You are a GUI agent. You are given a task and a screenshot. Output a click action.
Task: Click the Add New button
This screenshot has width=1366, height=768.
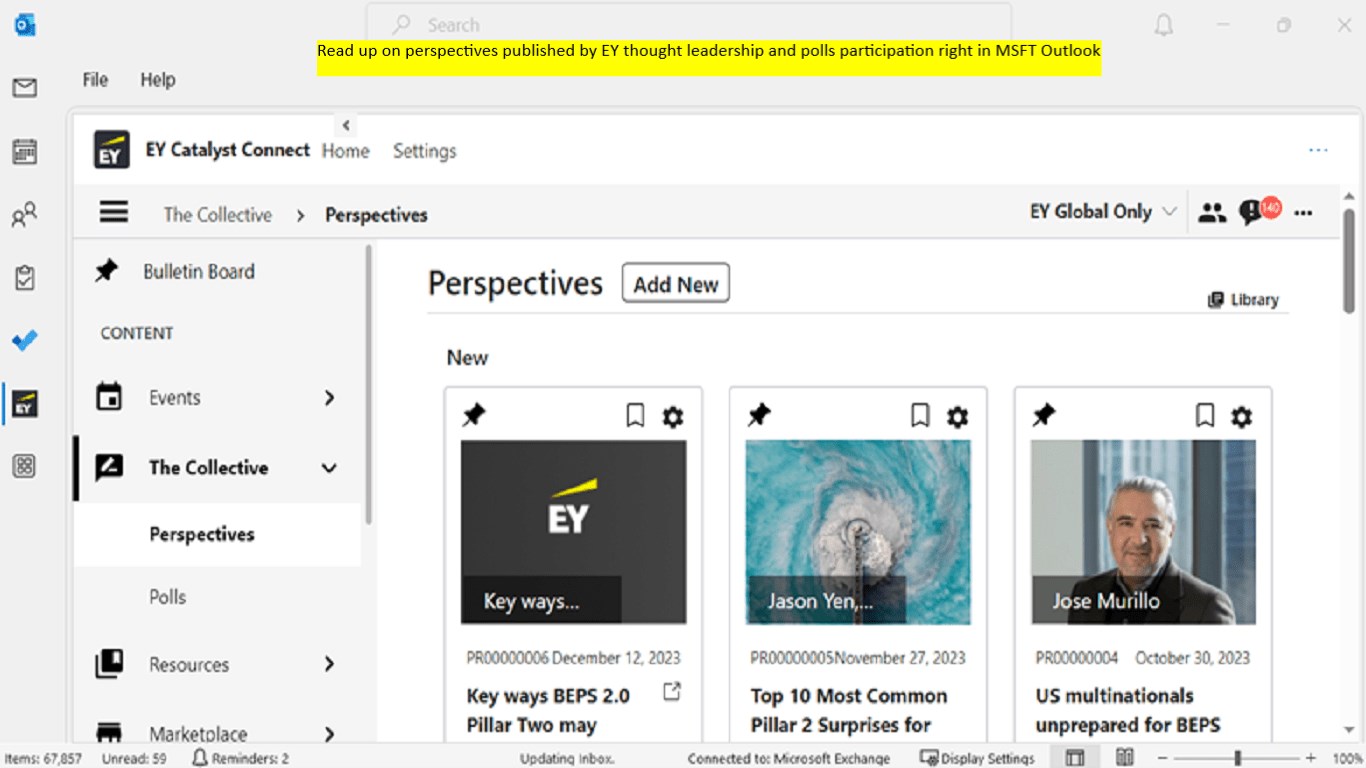675,284
